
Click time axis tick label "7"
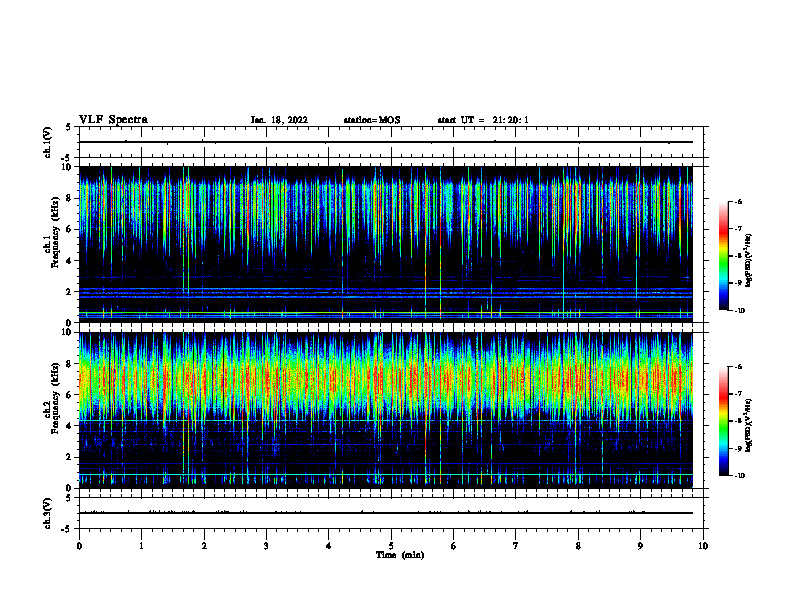coord(516,546)
